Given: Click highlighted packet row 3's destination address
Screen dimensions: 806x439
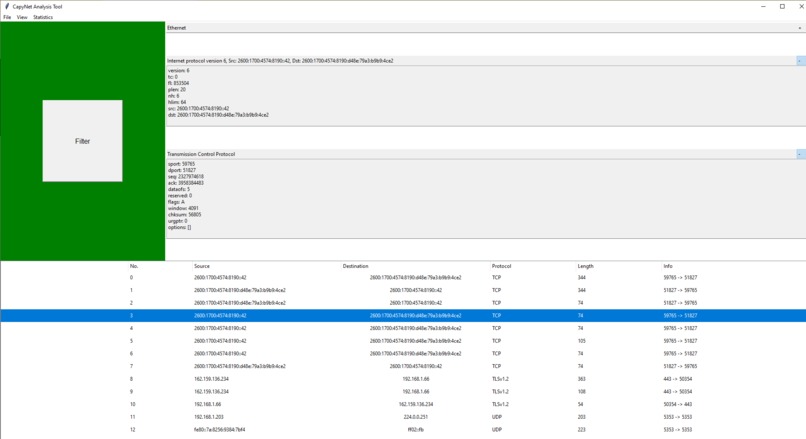Looking at the screenshot, I should pos(415,316).
